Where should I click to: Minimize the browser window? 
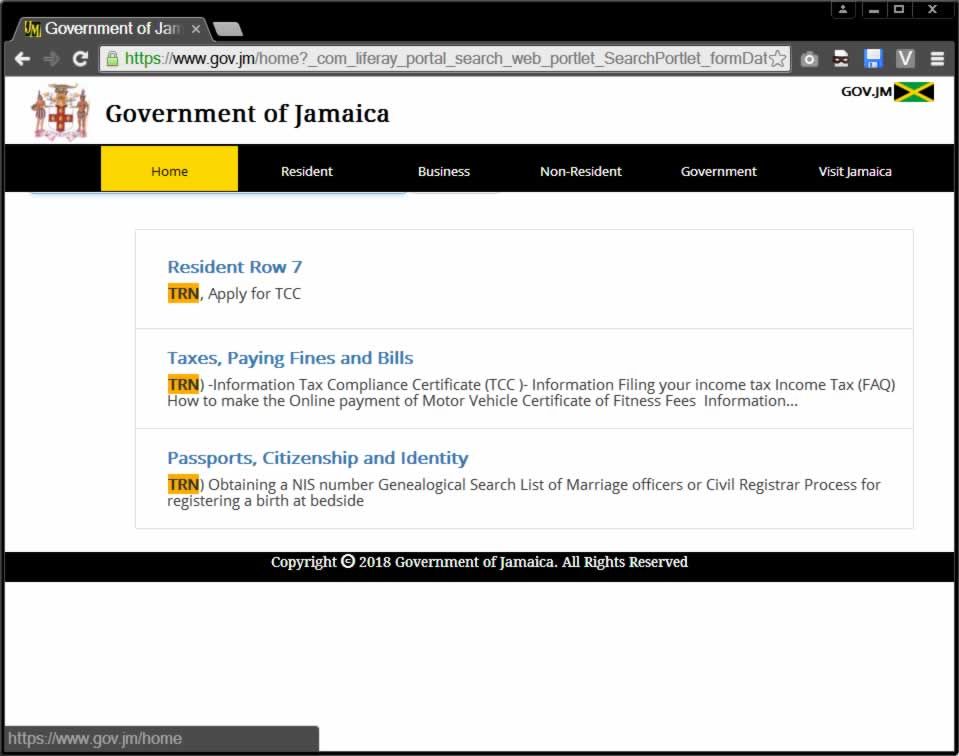[x=874, y=9]
